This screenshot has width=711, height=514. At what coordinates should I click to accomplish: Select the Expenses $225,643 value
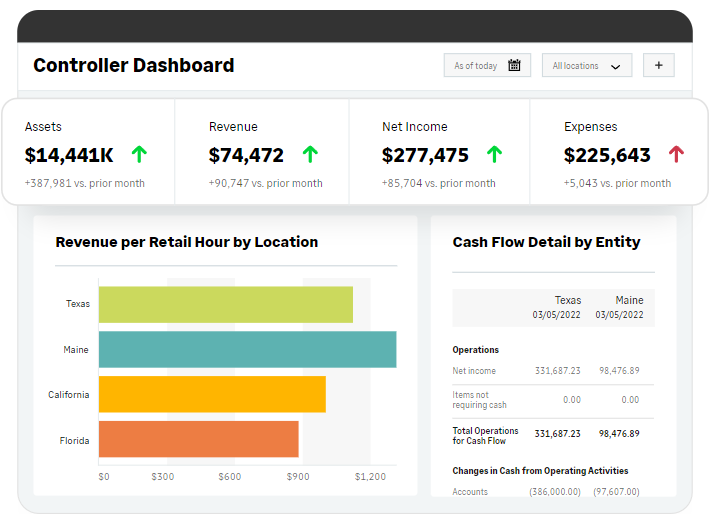pyautogui.click(x=607, y=155)
